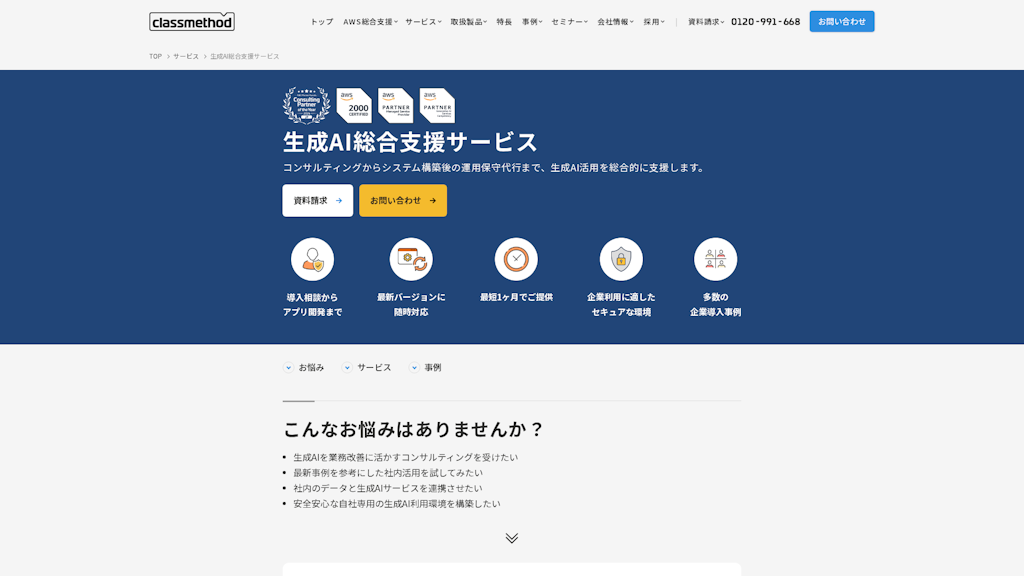
Task: Click TOP in the breadcrumb
Action: [155, 56]
